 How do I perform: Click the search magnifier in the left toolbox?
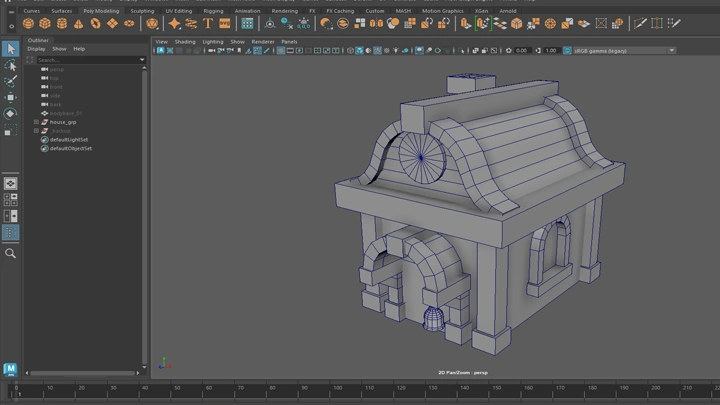[x=11, y=253]
